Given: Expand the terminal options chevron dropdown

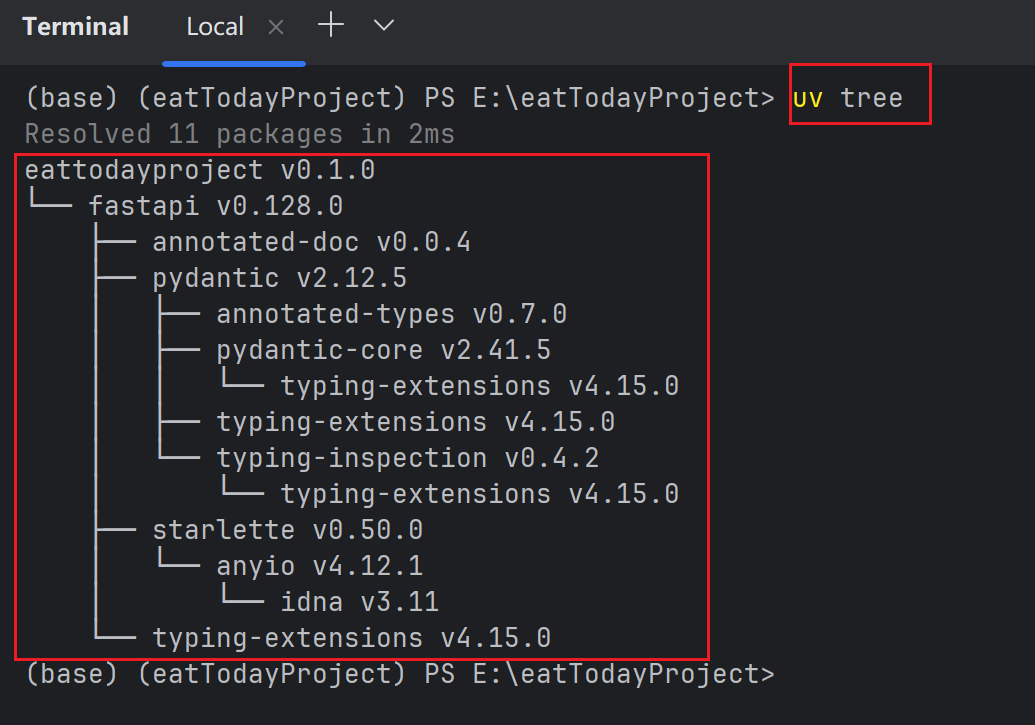Looking at the screenshot, I should pos(384,27).
